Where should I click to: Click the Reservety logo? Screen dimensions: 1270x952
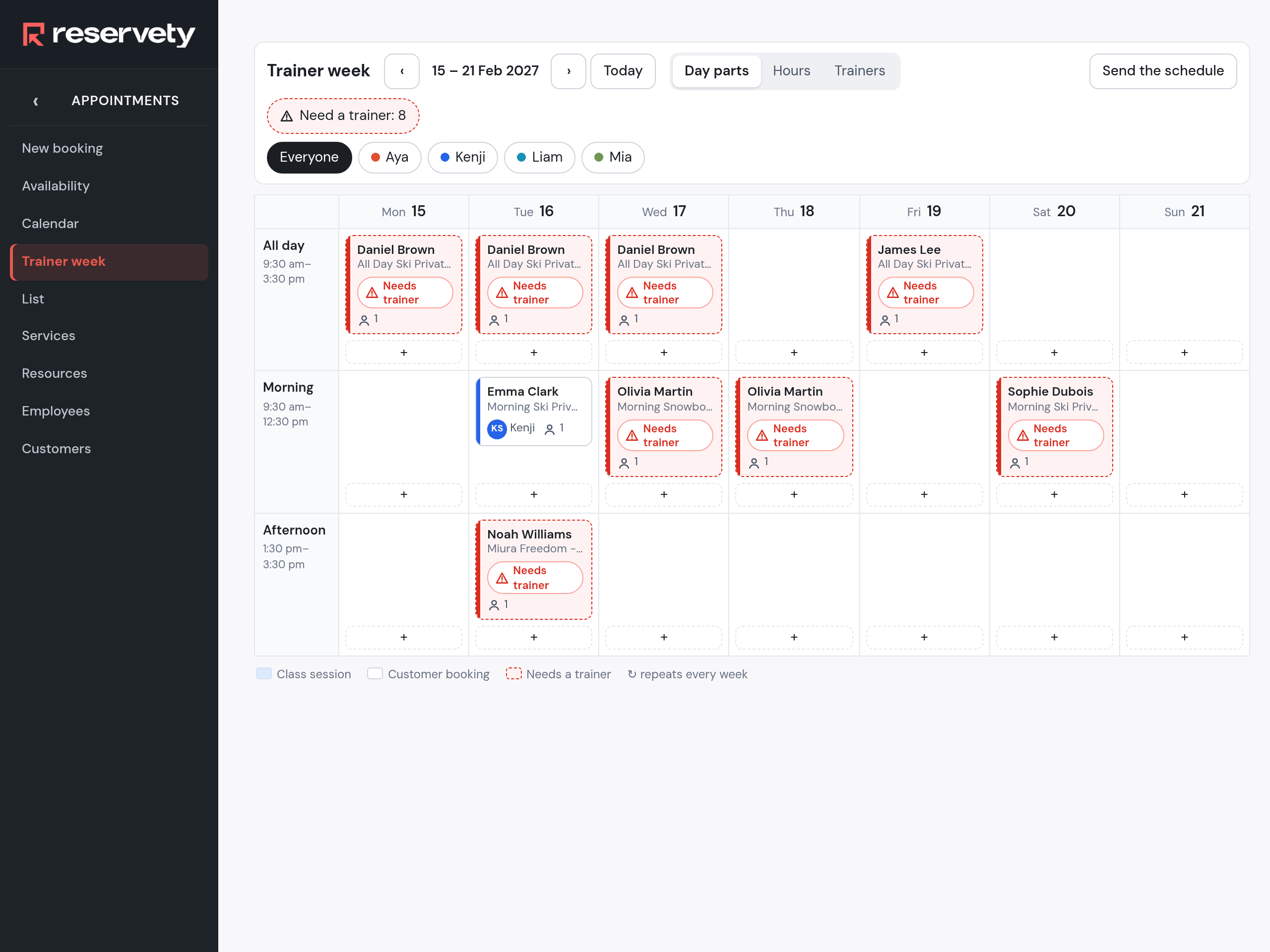pyautogui.click(x=109, y=34)
